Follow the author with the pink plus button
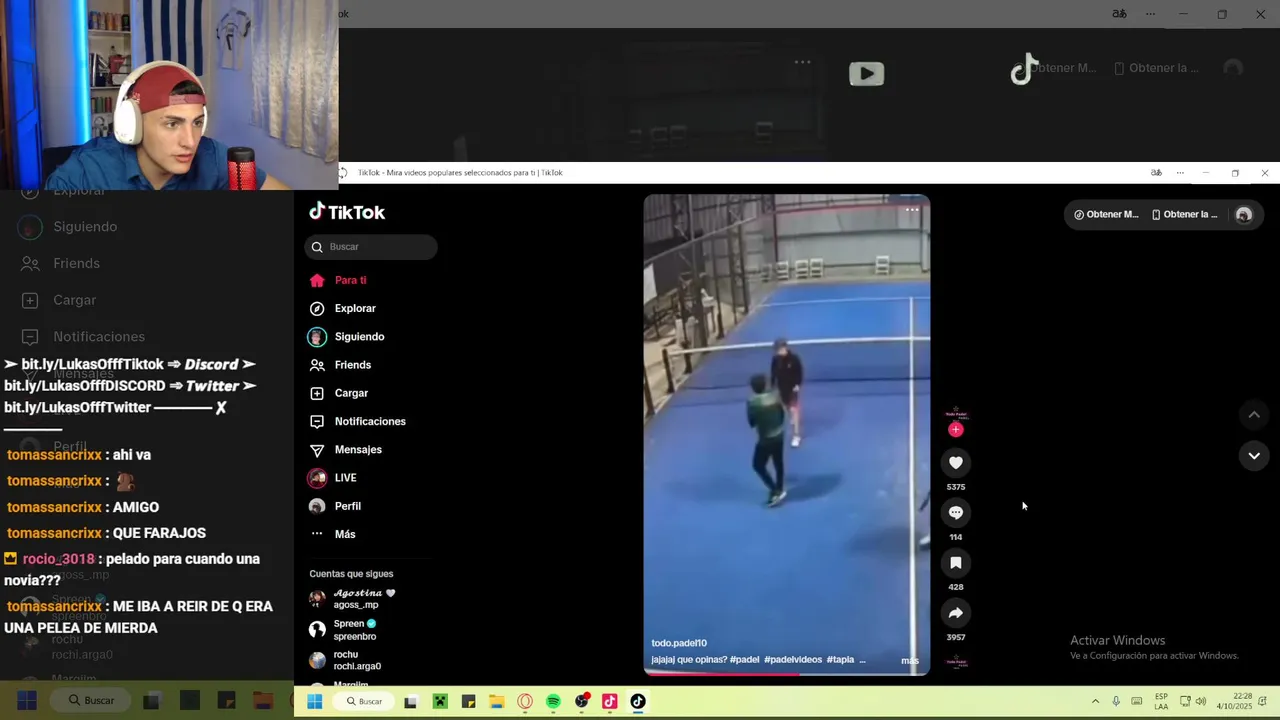The height and width of the screenshot is (720, 1280). (x=956, y=429)
